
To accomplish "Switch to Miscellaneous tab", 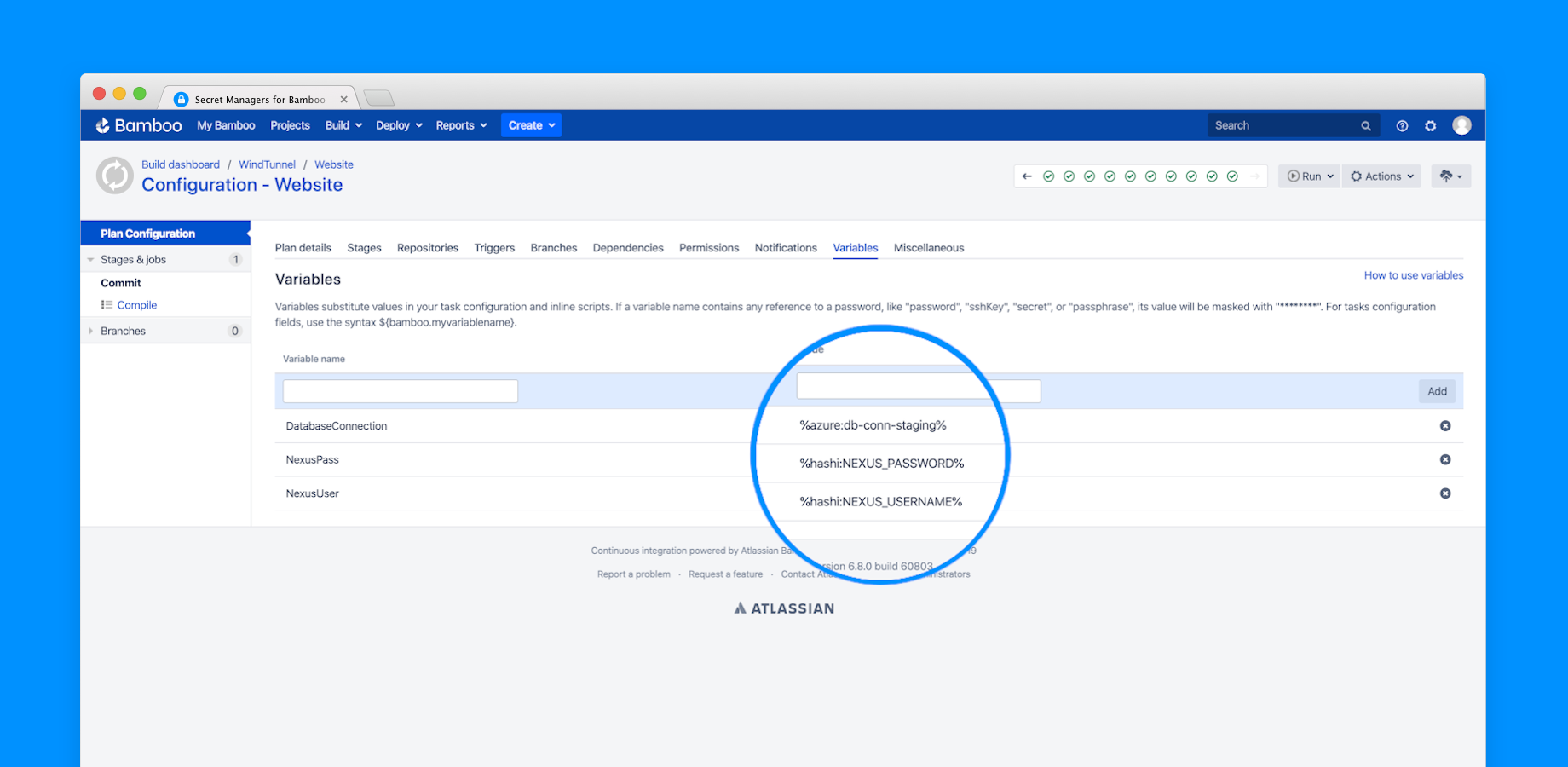I will [929, 248].
